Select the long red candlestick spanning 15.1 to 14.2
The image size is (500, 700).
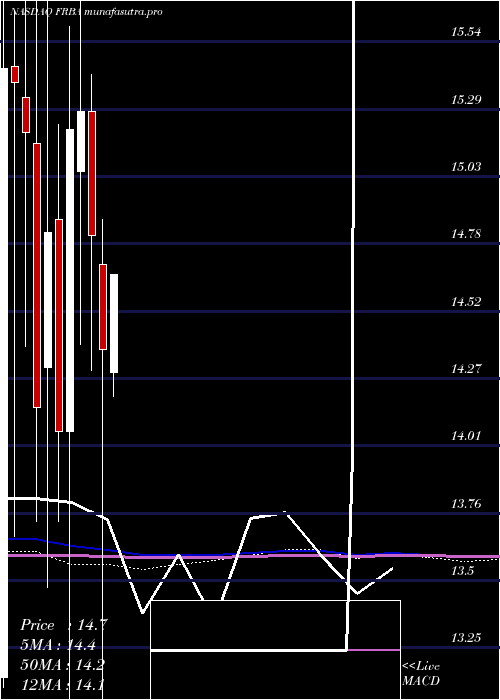37,275
